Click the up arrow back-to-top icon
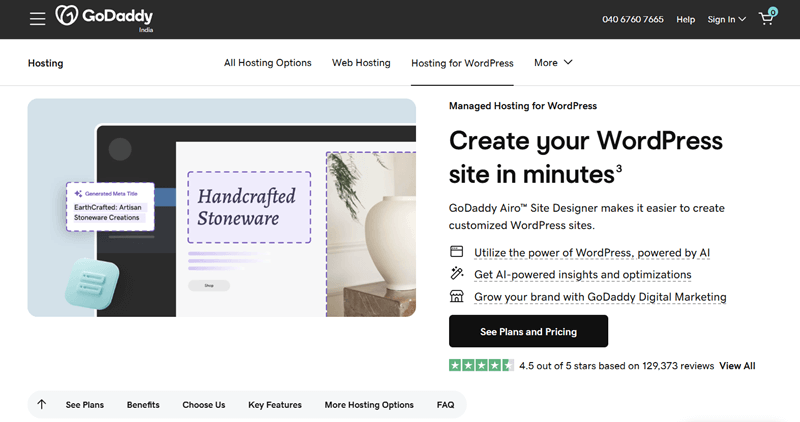 (42, 405)
